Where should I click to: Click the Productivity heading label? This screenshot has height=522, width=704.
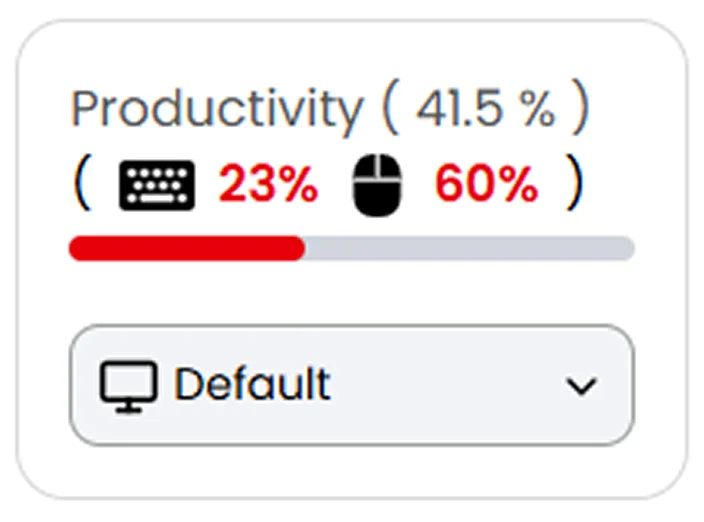(216, 109)
